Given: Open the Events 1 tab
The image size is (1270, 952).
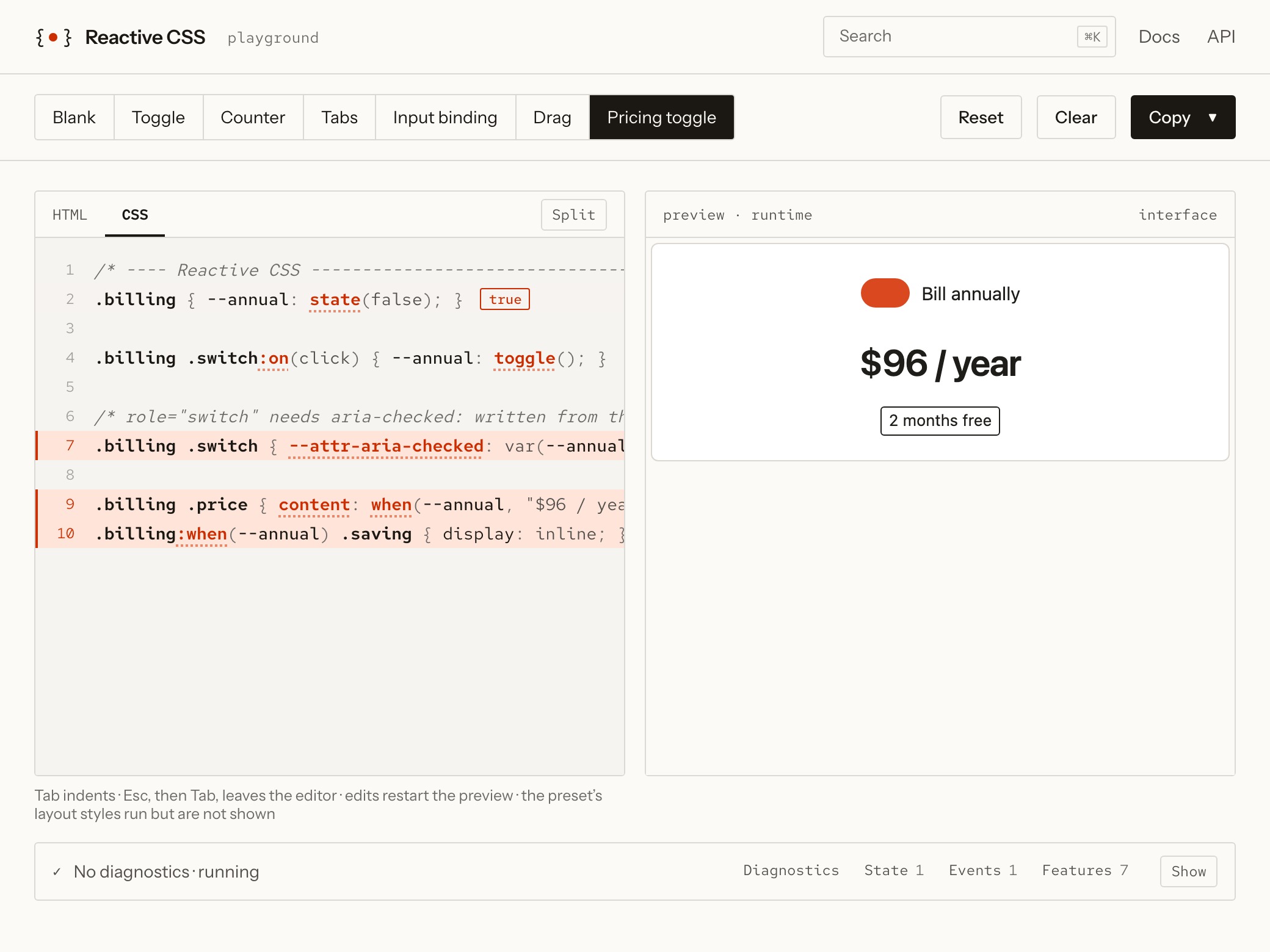Looking at the screenshot, I should [982, 871].
